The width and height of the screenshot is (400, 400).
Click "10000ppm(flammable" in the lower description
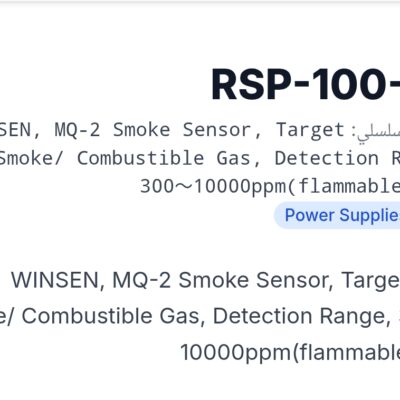(x=290, y=353)
